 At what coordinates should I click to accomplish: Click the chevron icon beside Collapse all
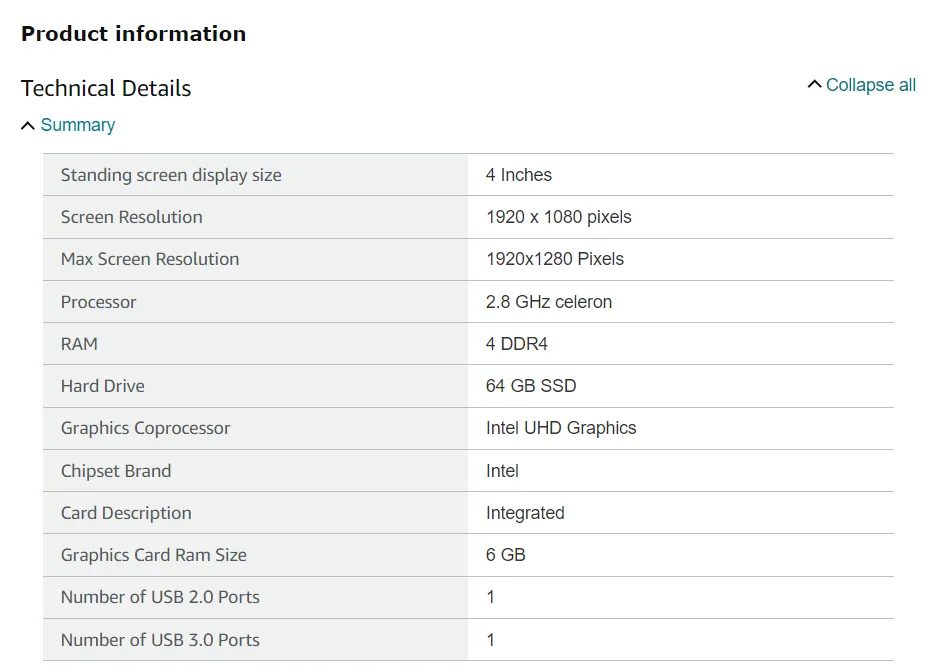pos(814,84)
